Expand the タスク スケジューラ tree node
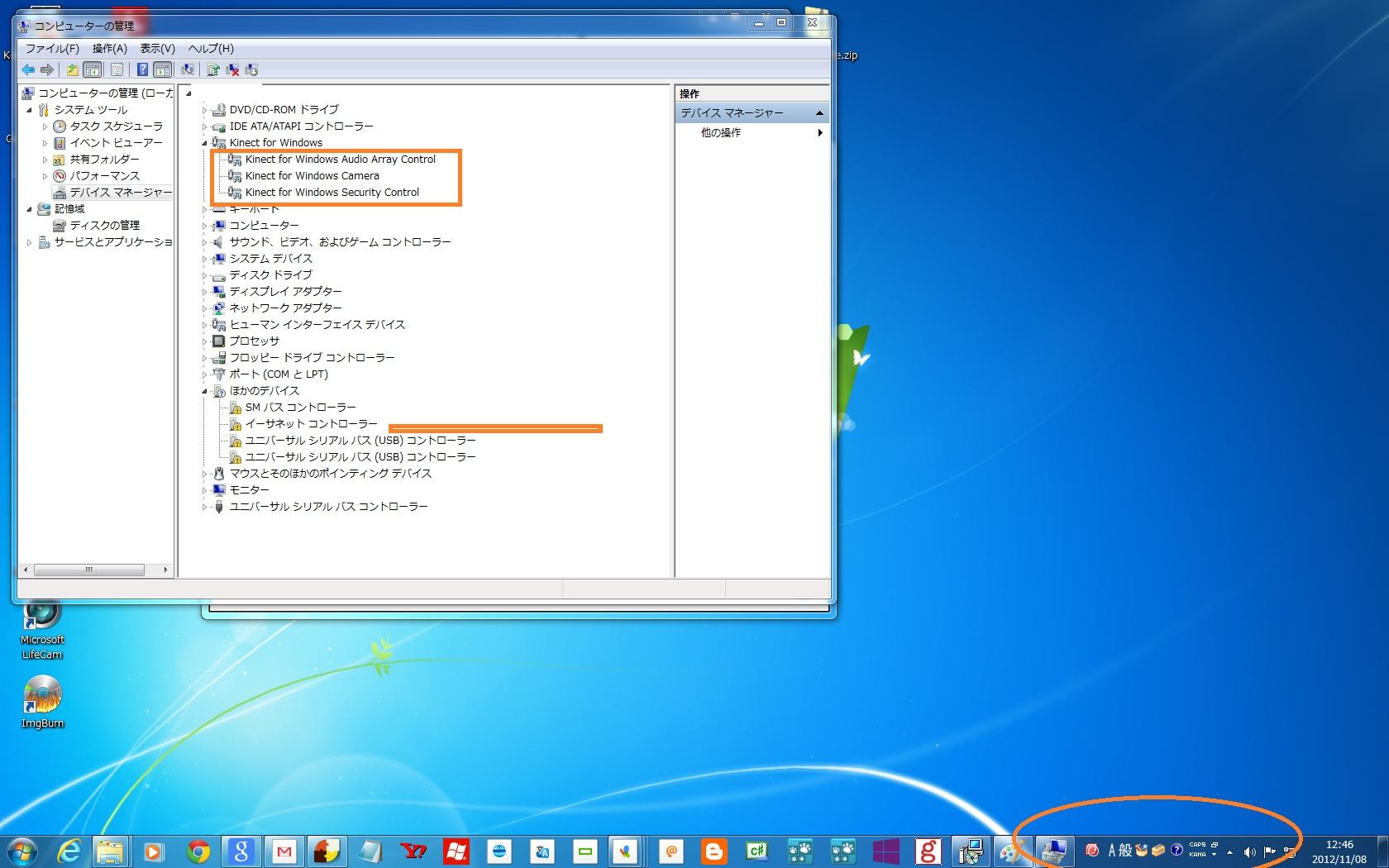Image resolution: width=1389 pixels, height=868 pixels. coord(45,126)
